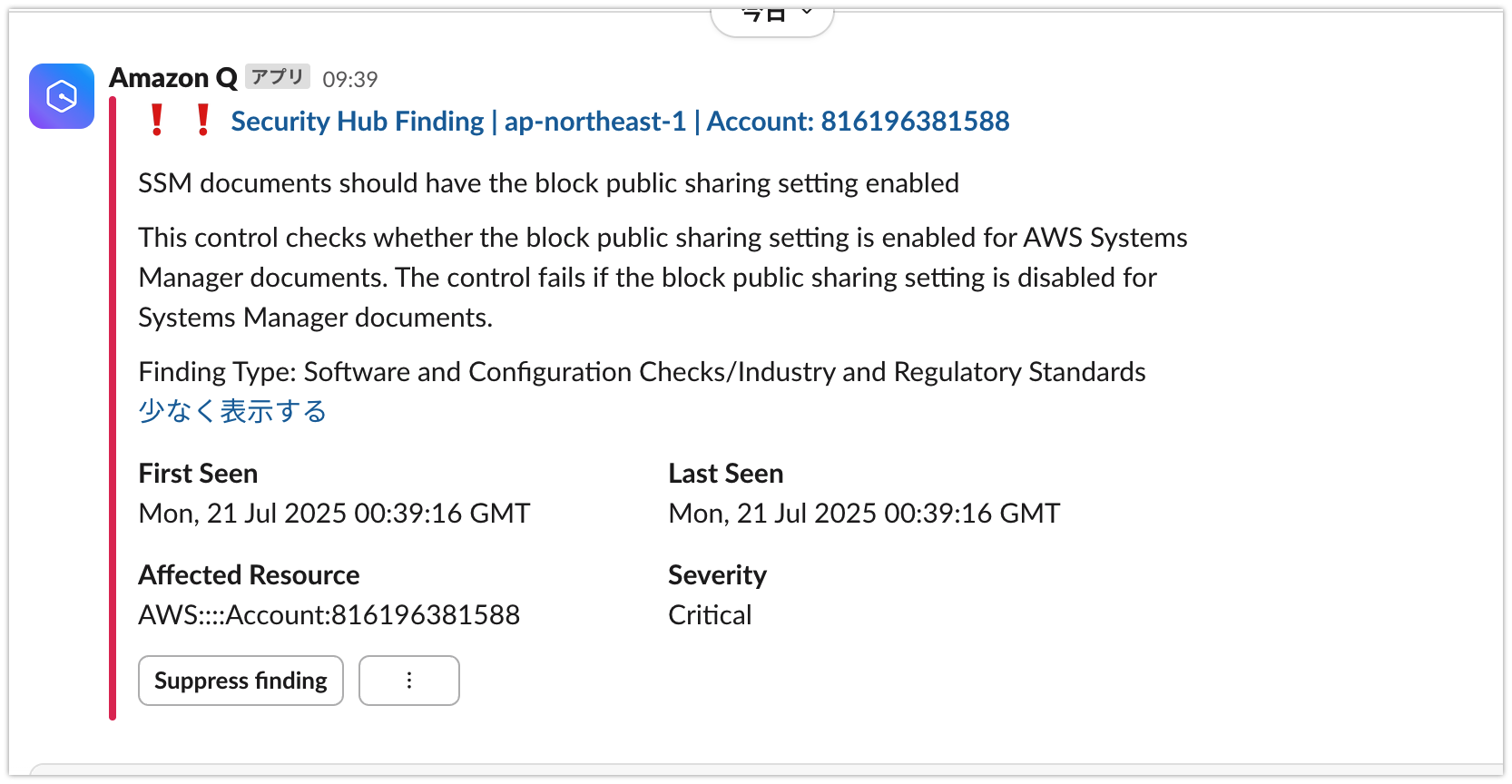Expand the date jump chevron at top
This screenshot has width=1512, height=784.
click(x=807, y=13)
